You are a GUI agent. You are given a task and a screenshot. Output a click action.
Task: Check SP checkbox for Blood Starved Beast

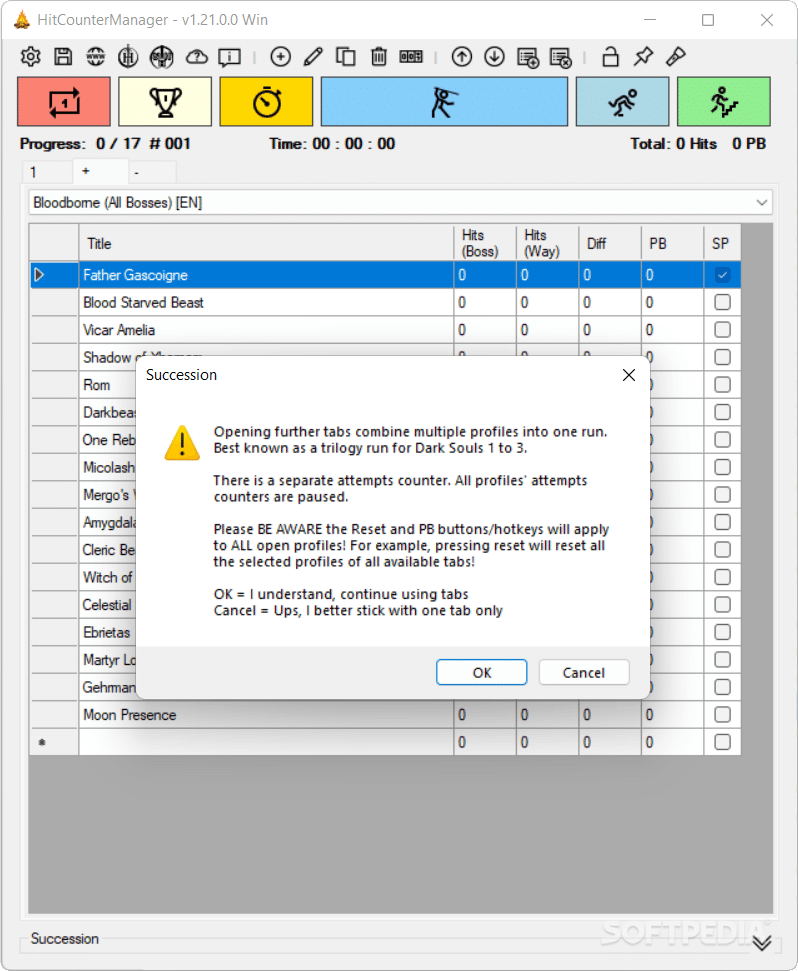click(x=722, y=302)
